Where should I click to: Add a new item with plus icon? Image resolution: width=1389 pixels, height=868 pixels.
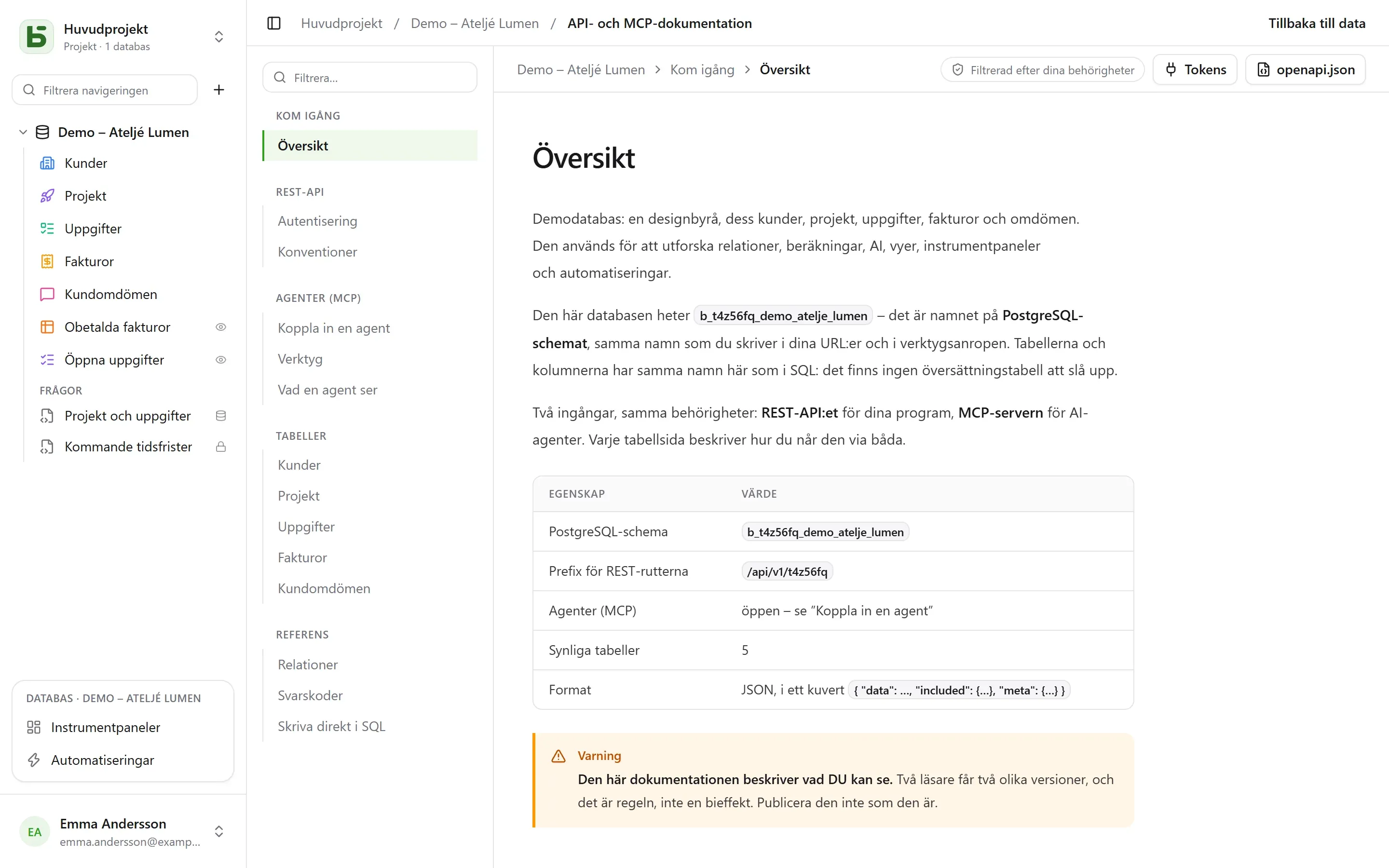(x=218, y=90)
